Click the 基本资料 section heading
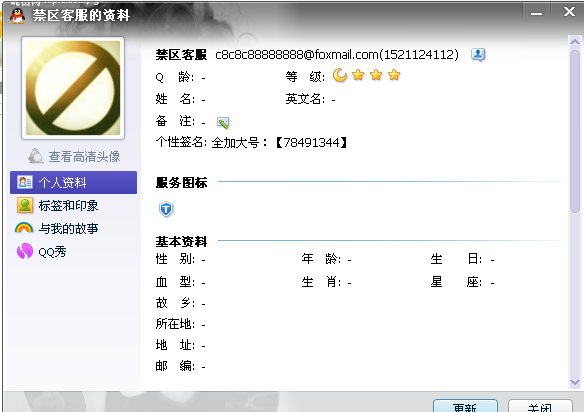The width and height of the screenshot is (584, 412). tap(181, 242)
